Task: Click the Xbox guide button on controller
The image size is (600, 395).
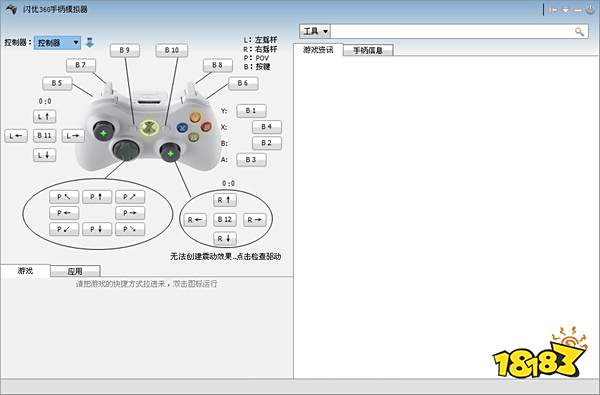Action: 149,128
